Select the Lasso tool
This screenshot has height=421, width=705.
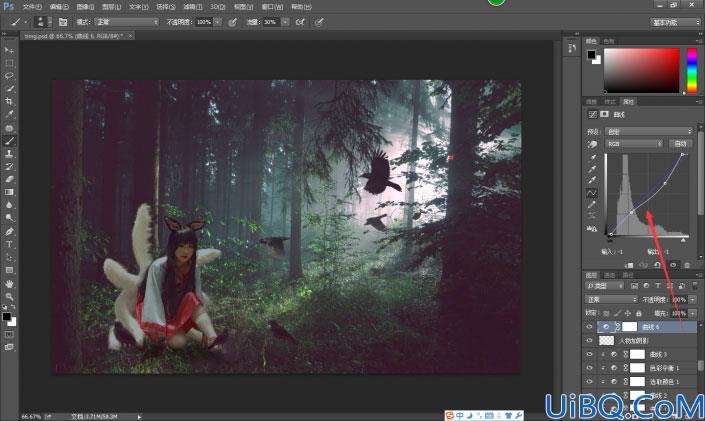pos(9,76)
